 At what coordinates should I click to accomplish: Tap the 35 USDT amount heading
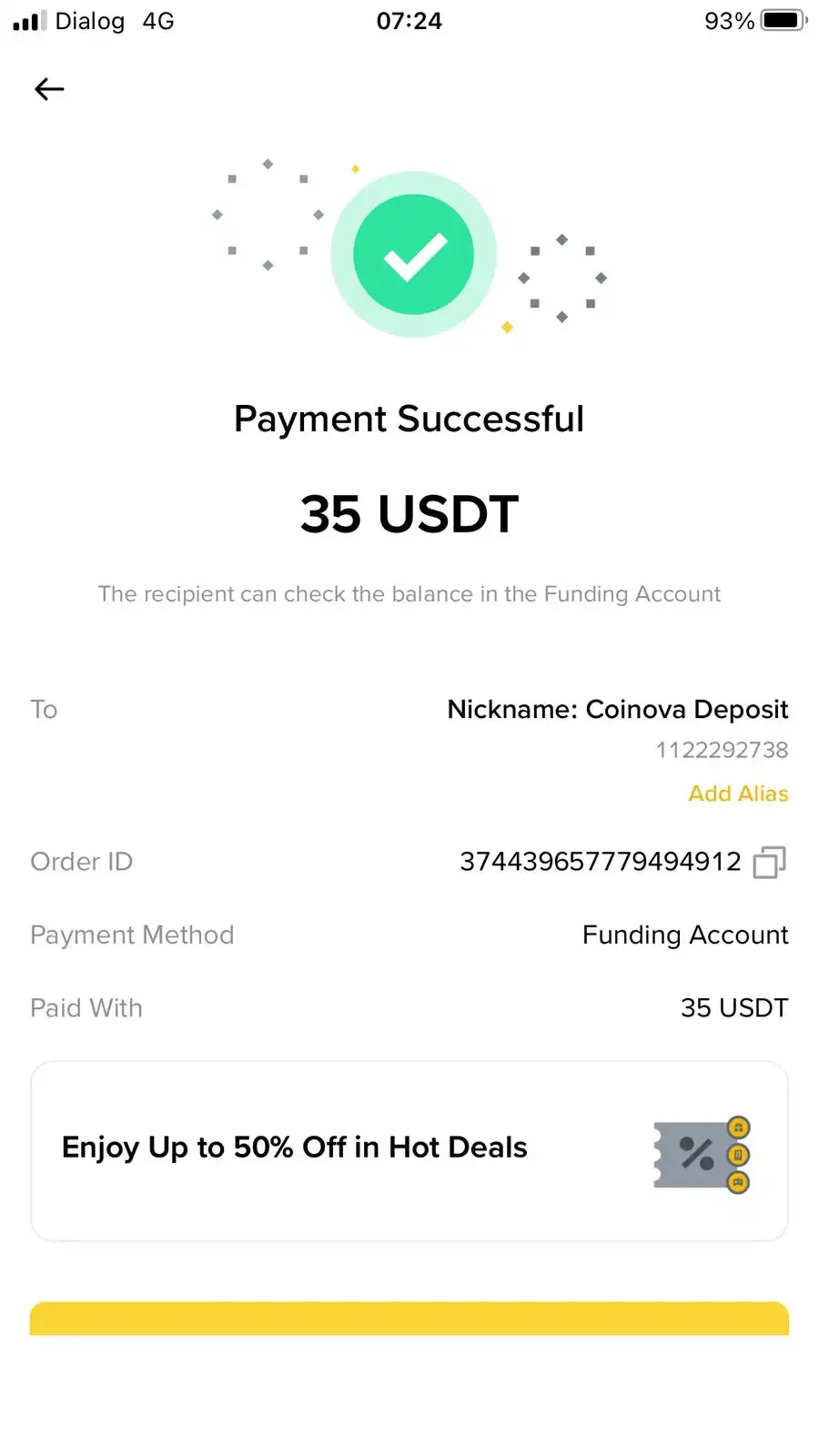(x=409, y=514)
